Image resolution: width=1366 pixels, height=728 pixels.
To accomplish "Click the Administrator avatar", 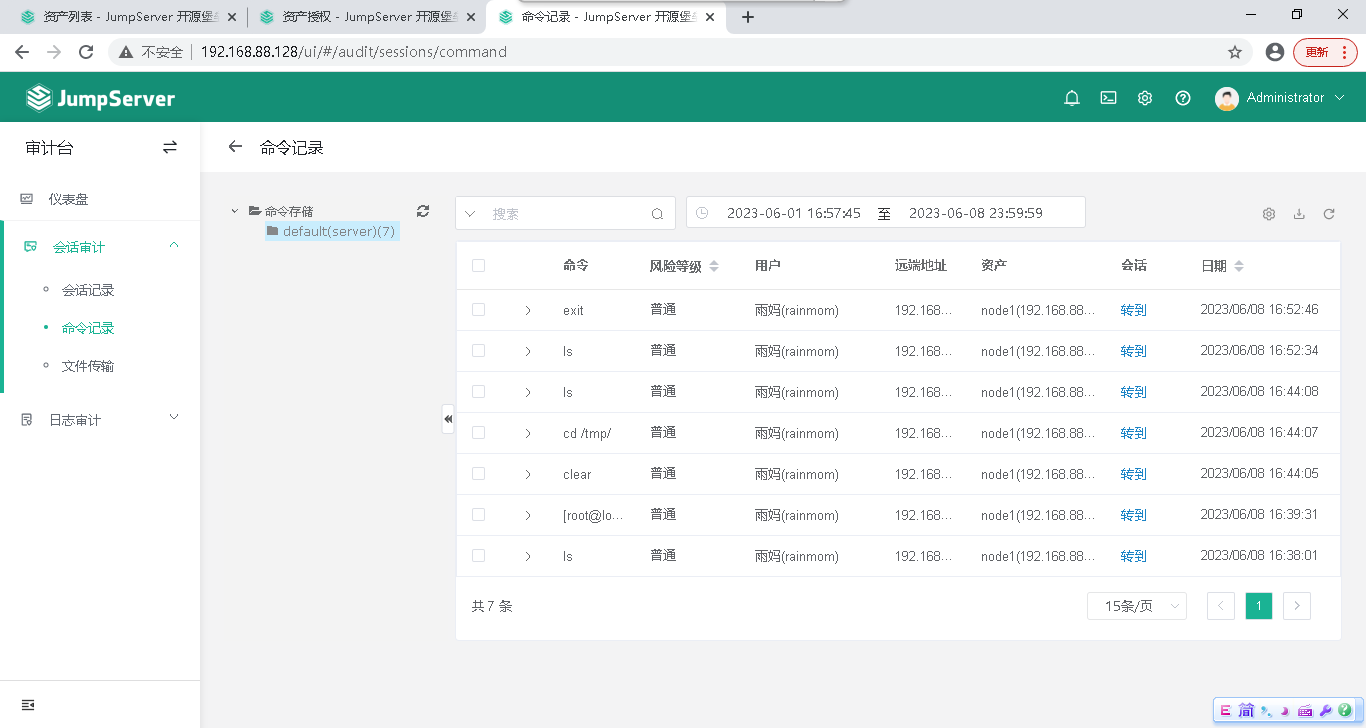I will (1227, 98).
